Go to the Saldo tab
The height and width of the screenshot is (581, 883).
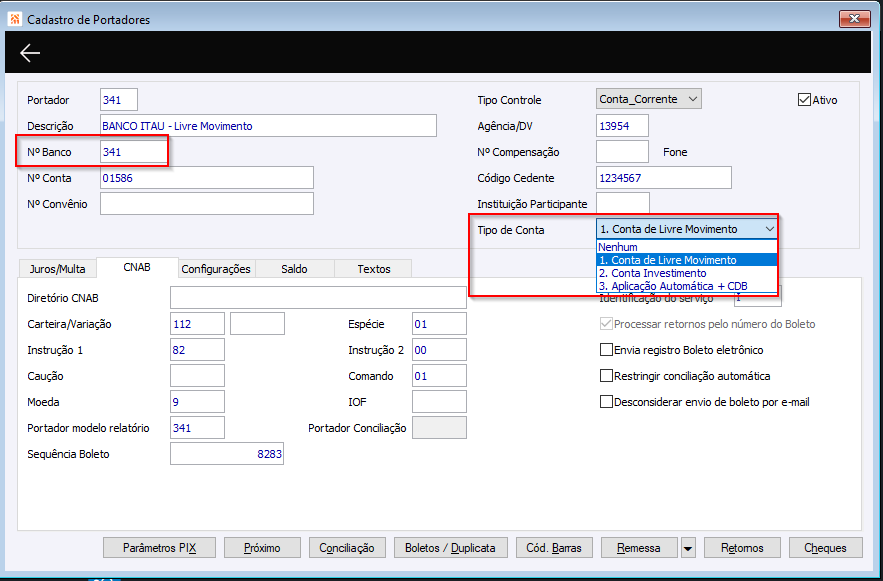(x=295, y=269)
